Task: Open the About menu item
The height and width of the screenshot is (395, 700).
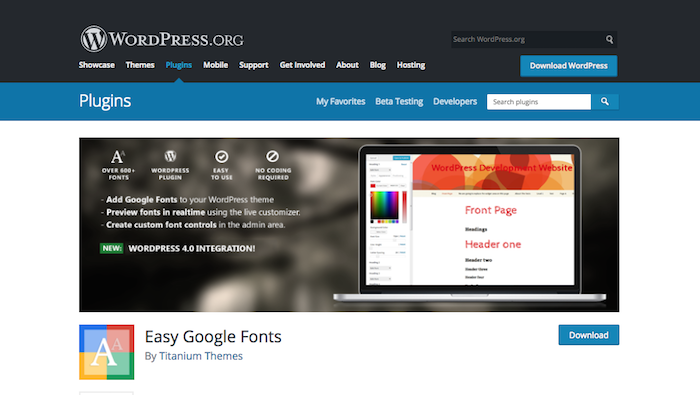Action: click(347, 65)
